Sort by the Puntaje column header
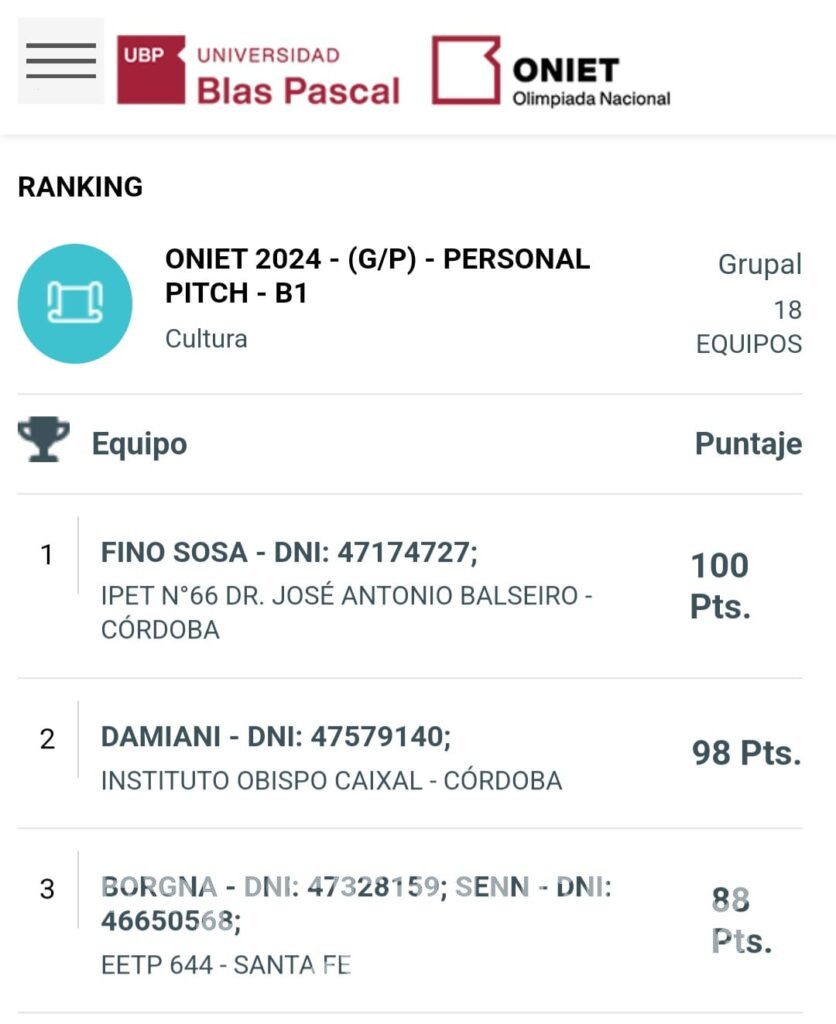Image resolution: width=836 pixels, height=1024 pixels. 748,444
